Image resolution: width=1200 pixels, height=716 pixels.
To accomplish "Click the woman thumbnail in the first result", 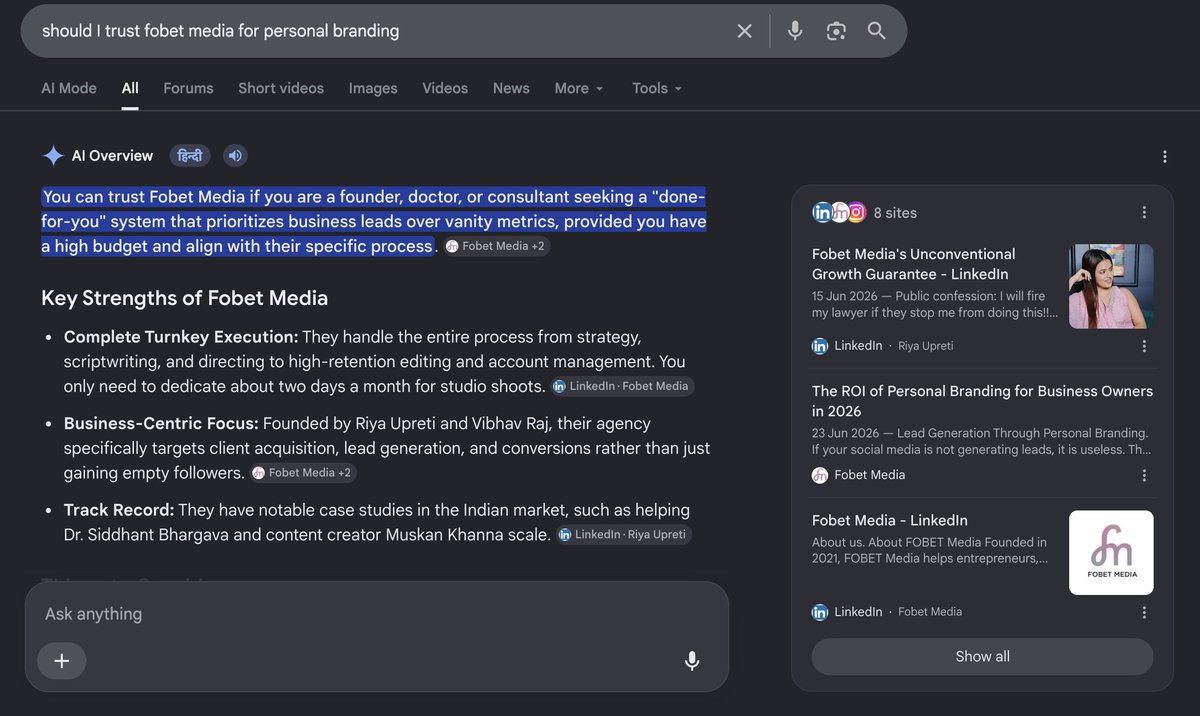I will click(1111, 286).
